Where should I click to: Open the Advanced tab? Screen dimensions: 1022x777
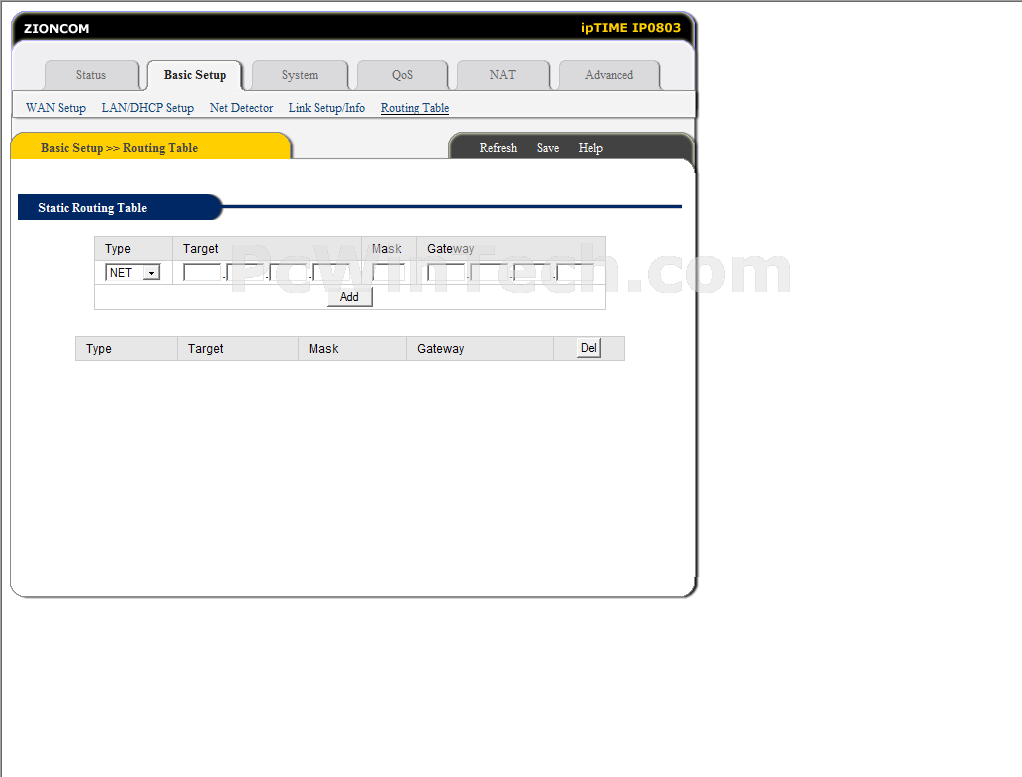pyautogui.click(x=608, y=75)
